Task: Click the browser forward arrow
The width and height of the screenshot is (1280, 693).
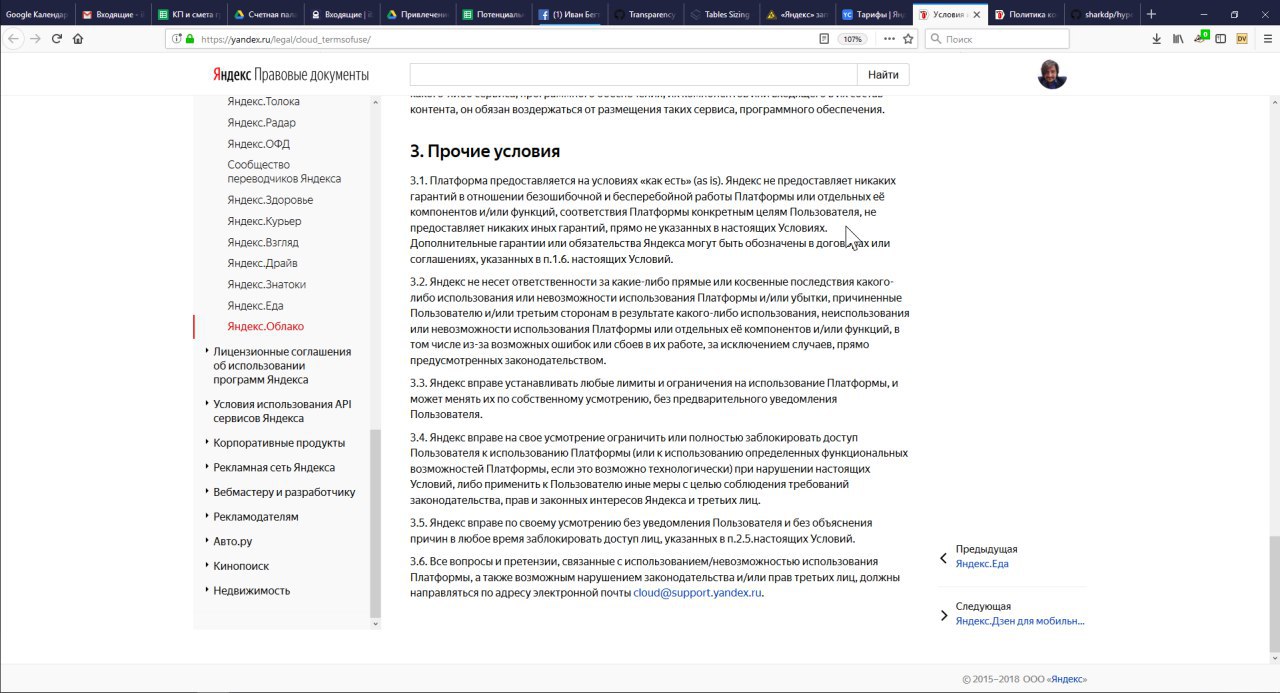Action: [36, 38]
